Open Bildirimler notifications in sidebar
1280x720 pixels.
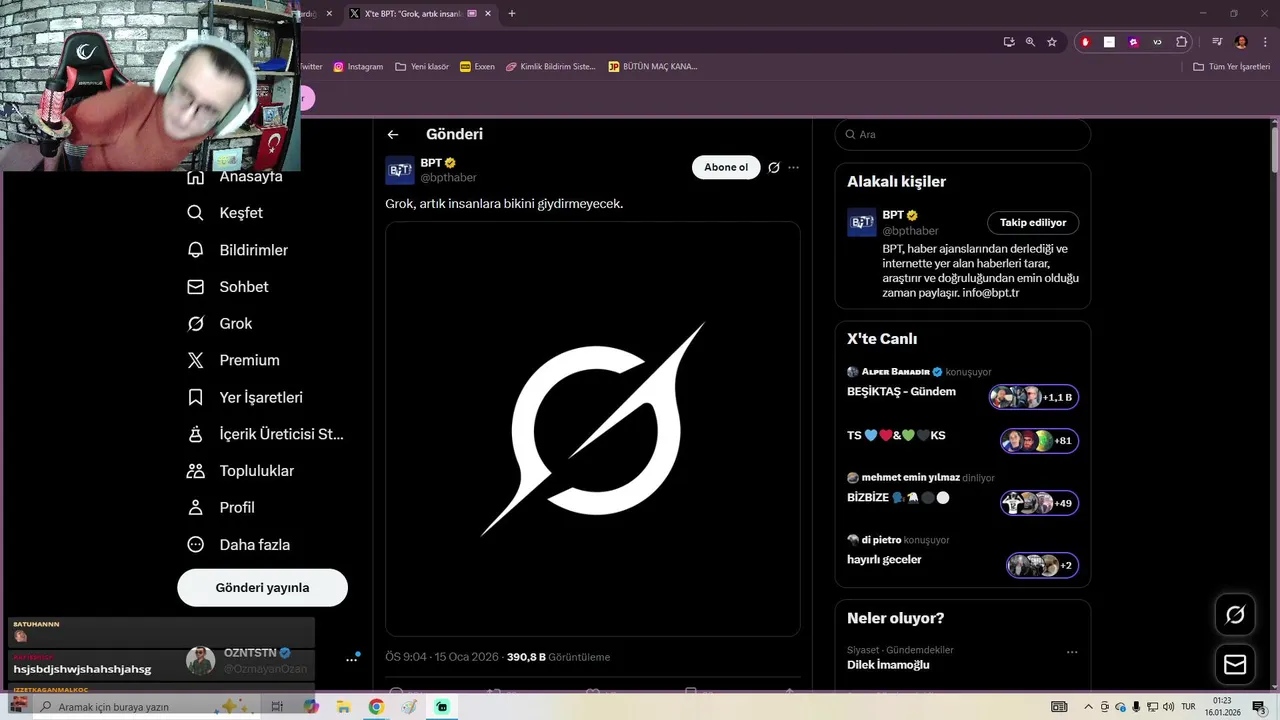(238, 250)
